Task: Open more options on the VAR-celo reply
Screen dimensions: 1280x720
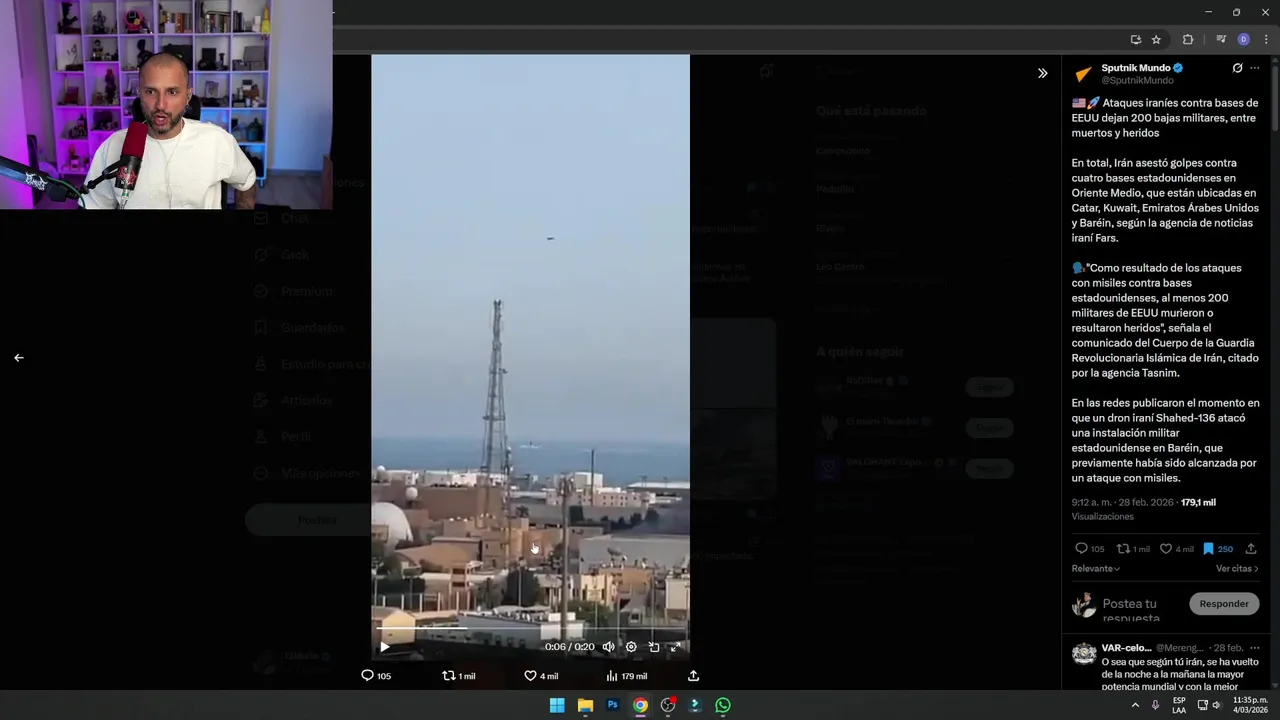Action: [1255, 648]
